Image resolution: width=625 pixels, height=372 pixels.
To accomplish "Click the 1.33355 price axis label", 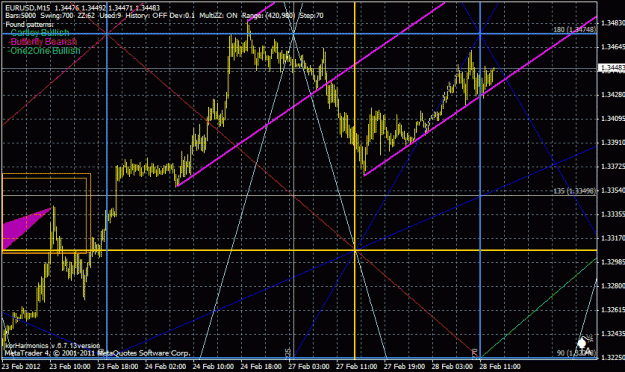I will 613,214.
